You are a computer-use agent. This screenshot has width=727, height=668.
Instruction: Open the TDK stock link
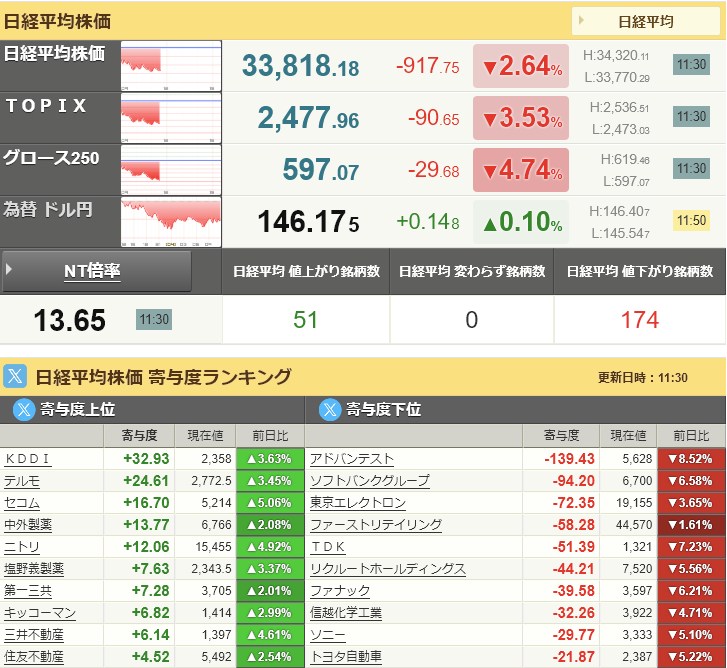point(328,547)
